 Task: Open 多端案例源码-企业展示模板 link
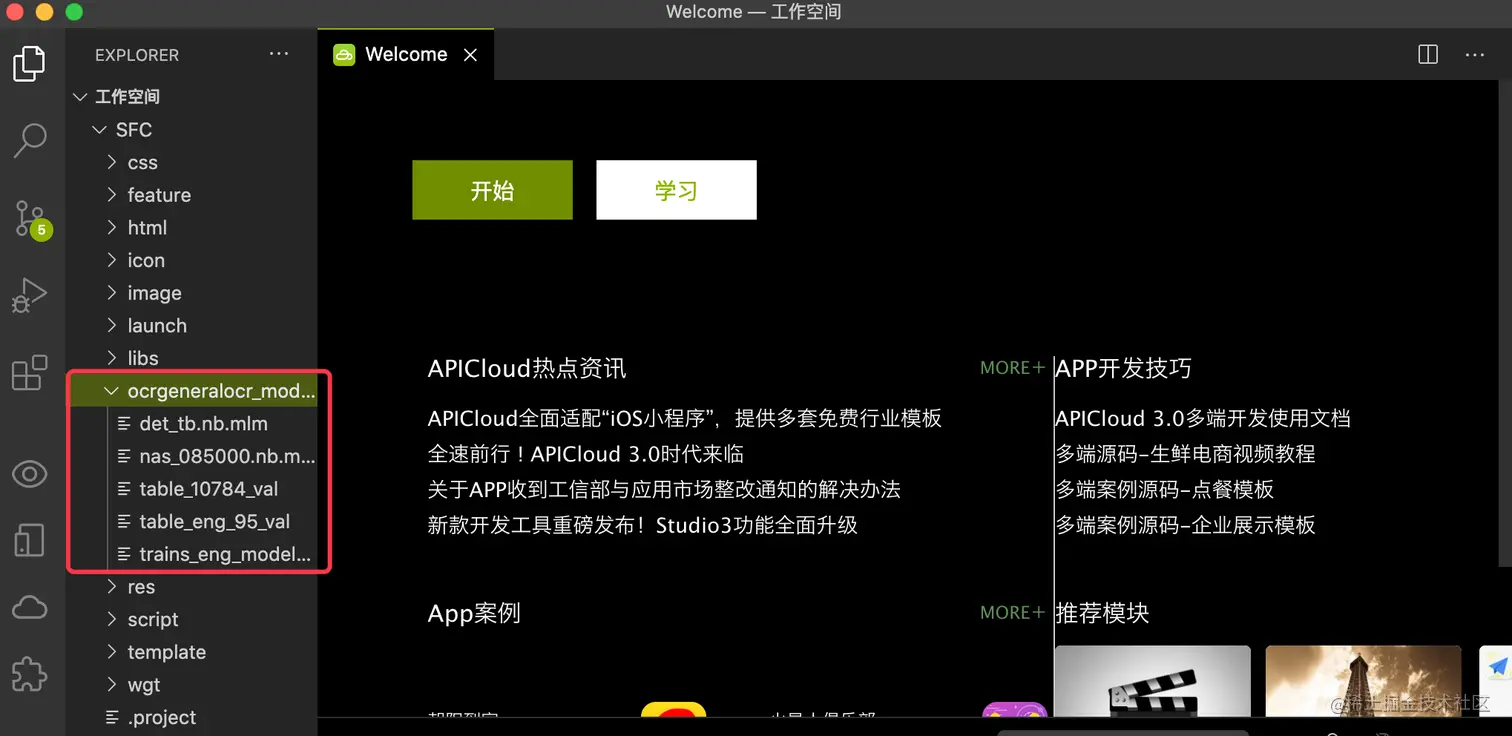tap(1186, 525)
